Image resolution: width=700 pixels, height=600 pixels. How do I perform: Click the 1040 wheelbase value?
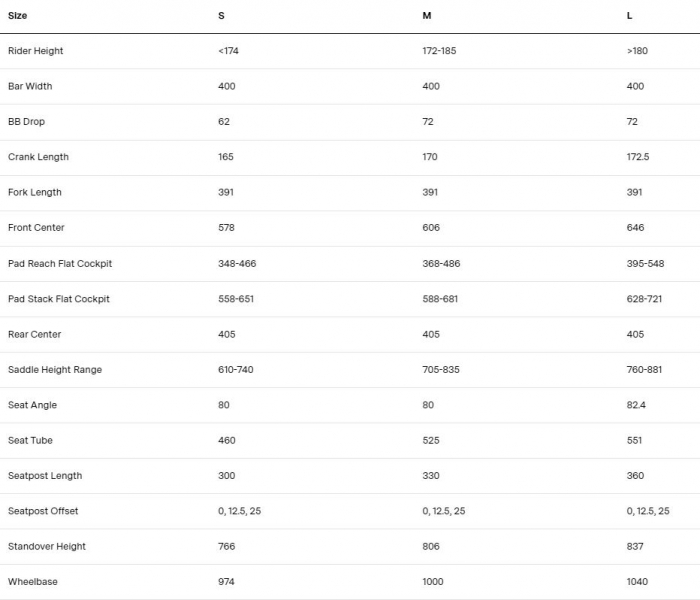tap(637, 582)
